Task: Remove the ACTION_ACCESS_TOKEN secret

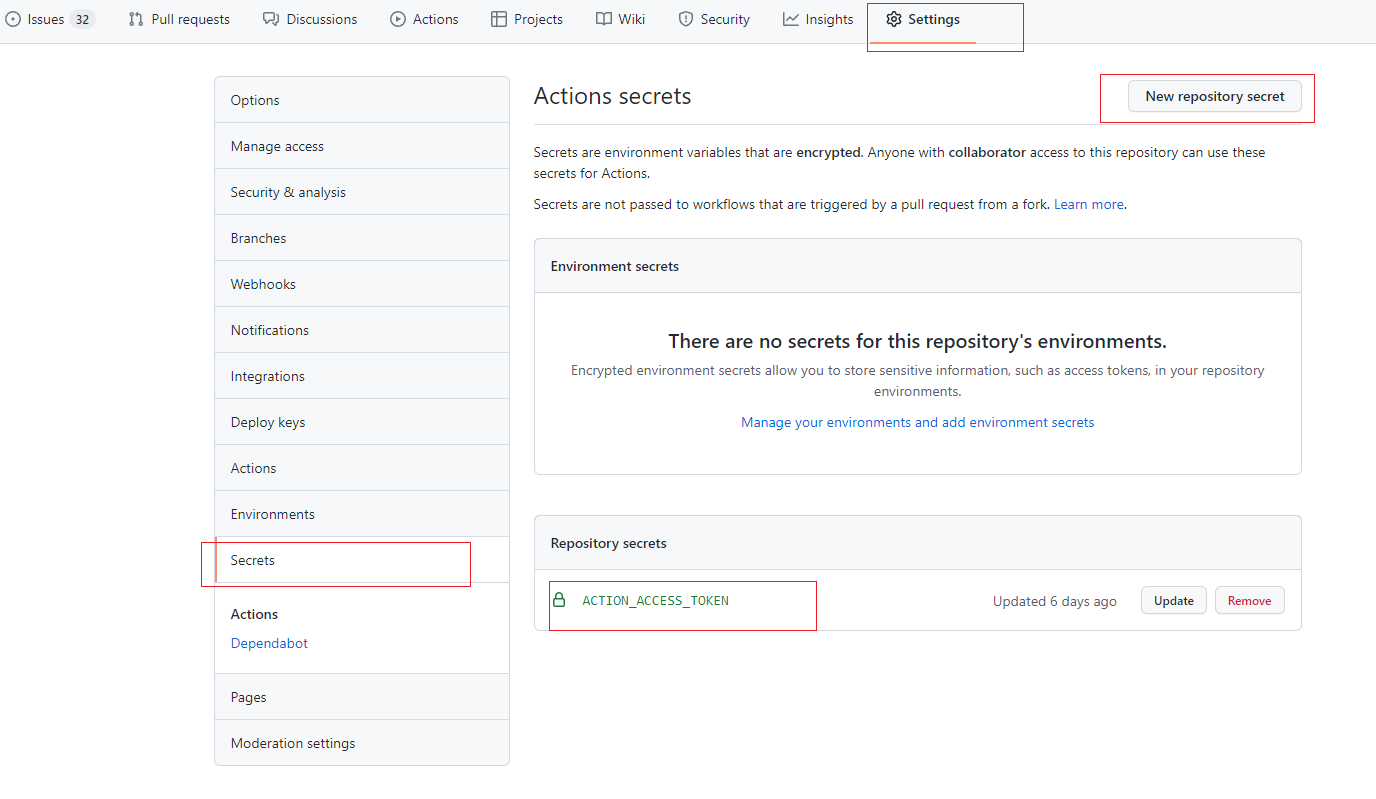Action: (x=1249, y=600)
